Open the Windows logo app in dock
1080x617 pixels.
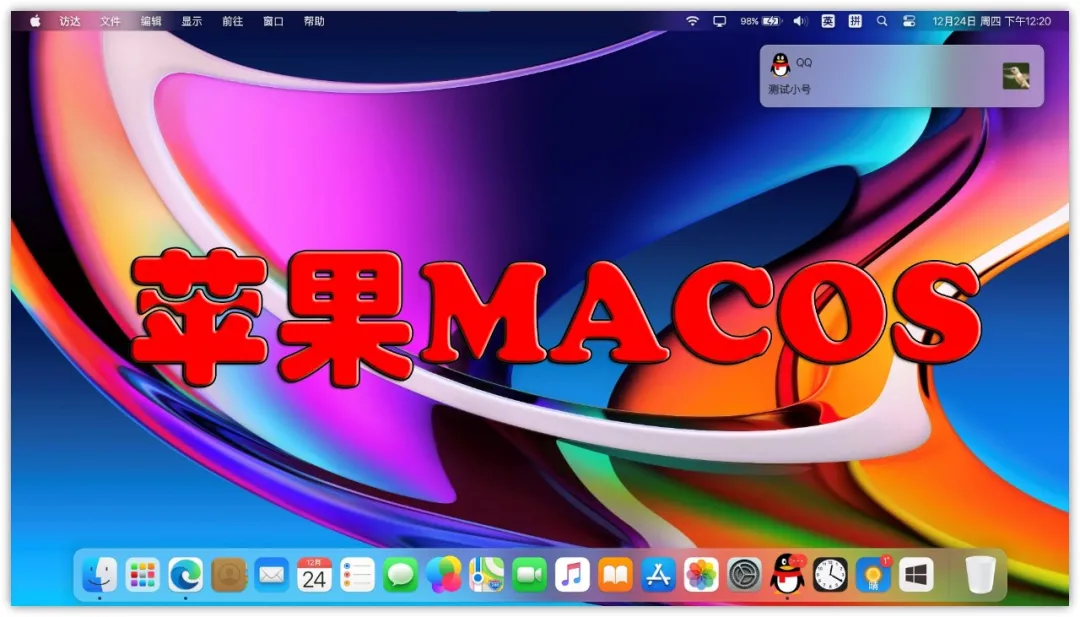coord(915,574)
